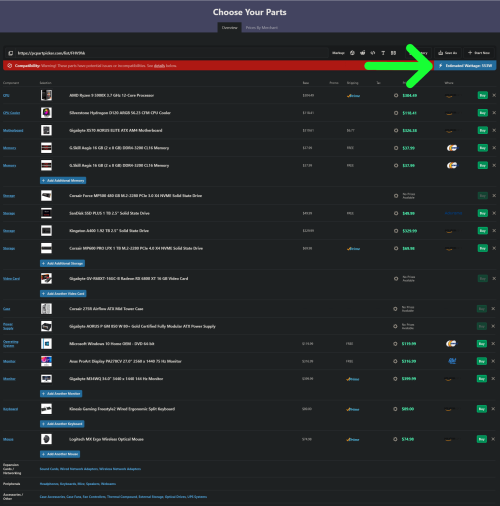Click the Add Additional Storage button

(x=63, y=263)
